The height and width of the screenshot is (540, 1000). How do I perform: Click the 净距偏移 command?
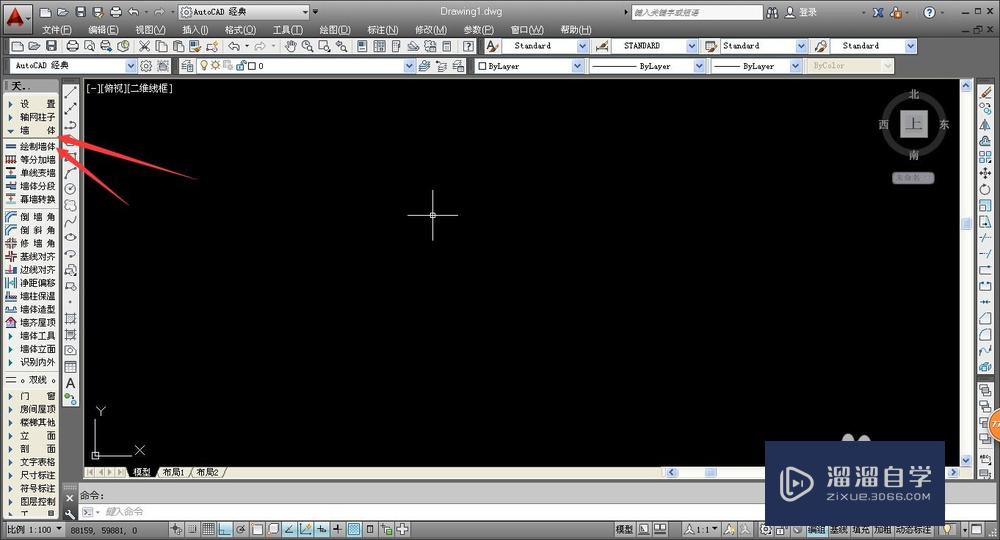click(31, 283)
